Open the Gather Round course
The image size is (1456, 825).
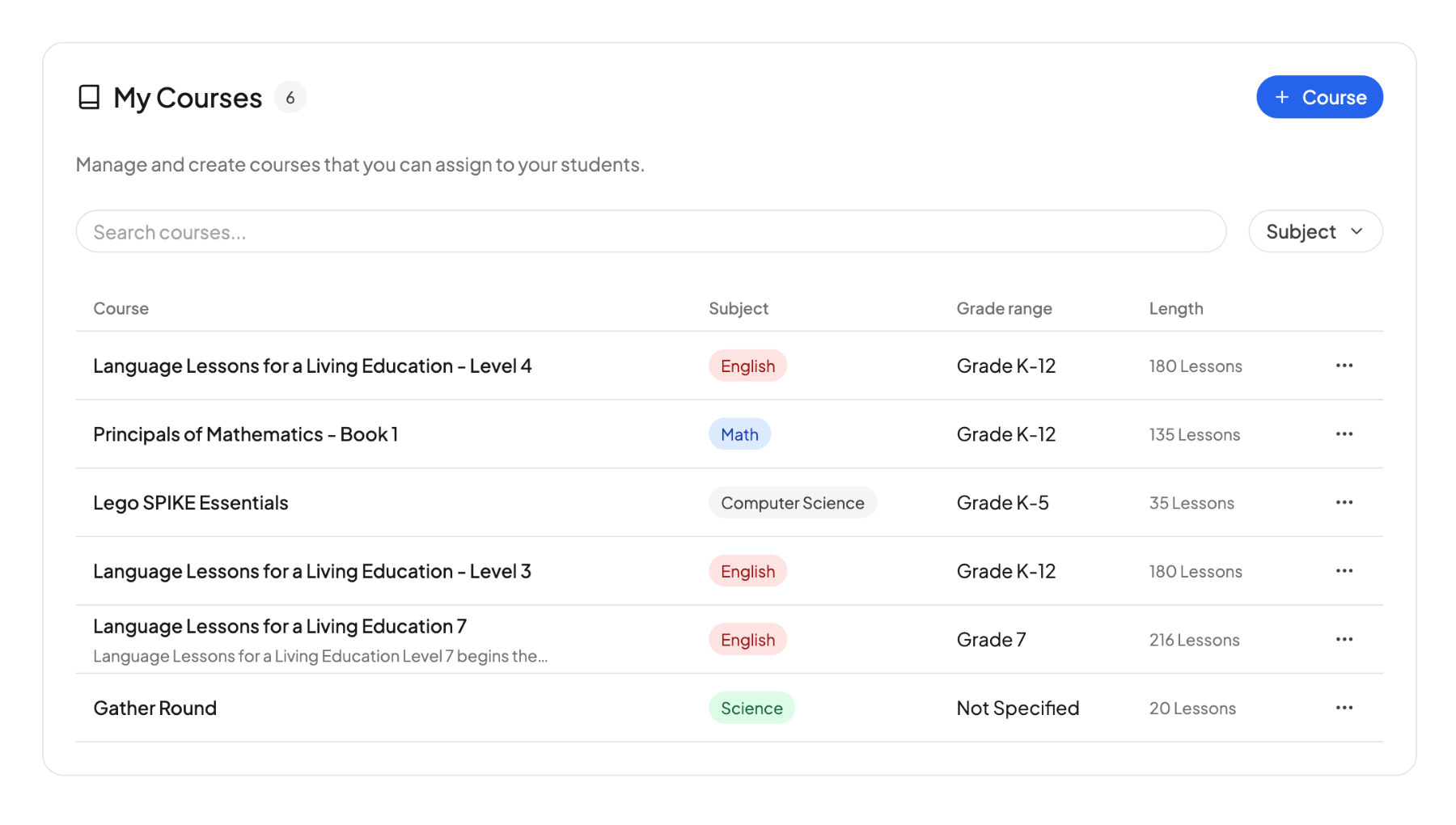click(x=155, y=708)
